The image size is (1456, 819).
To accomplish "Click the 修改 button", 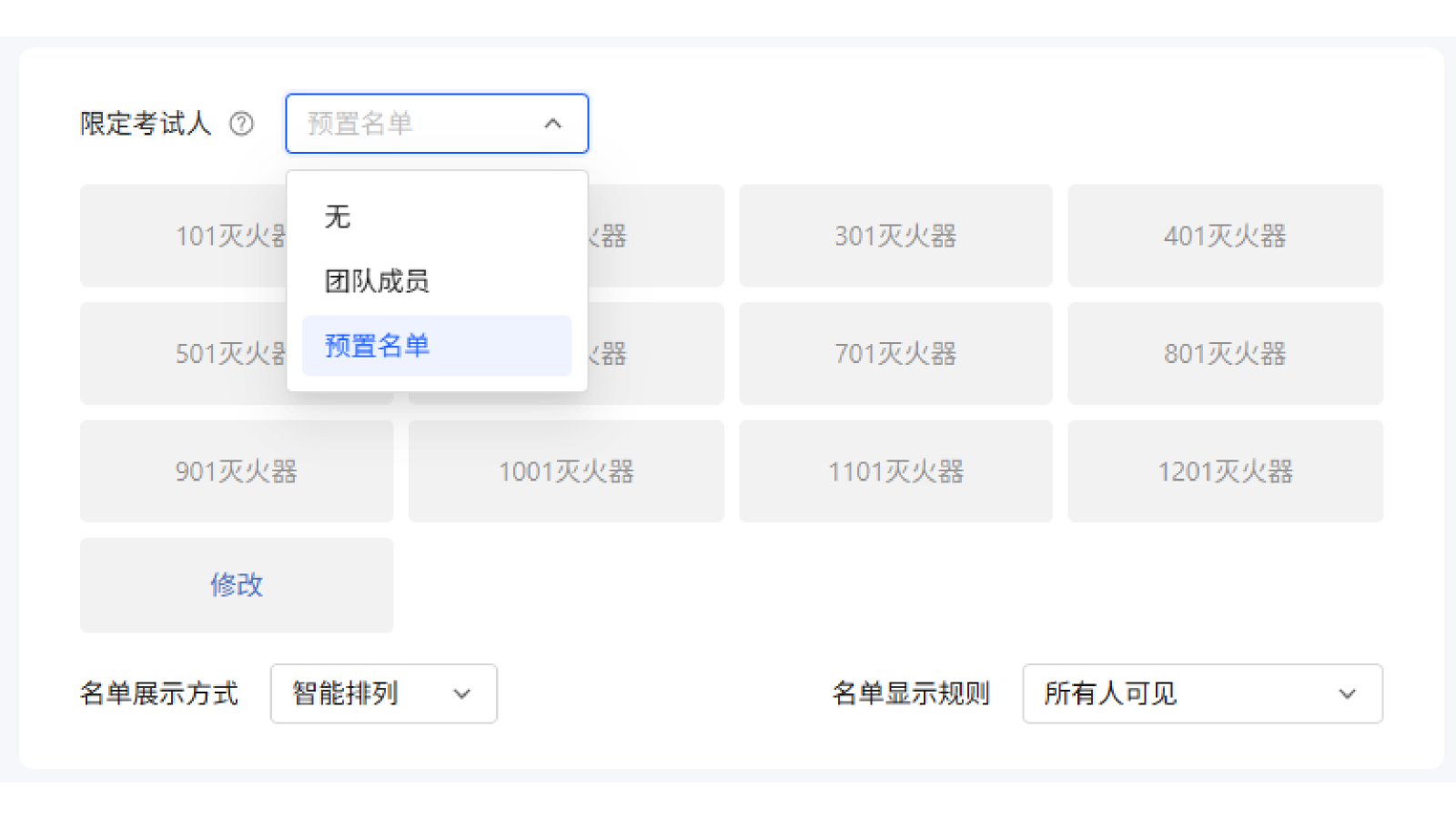I will pos(236,586).
